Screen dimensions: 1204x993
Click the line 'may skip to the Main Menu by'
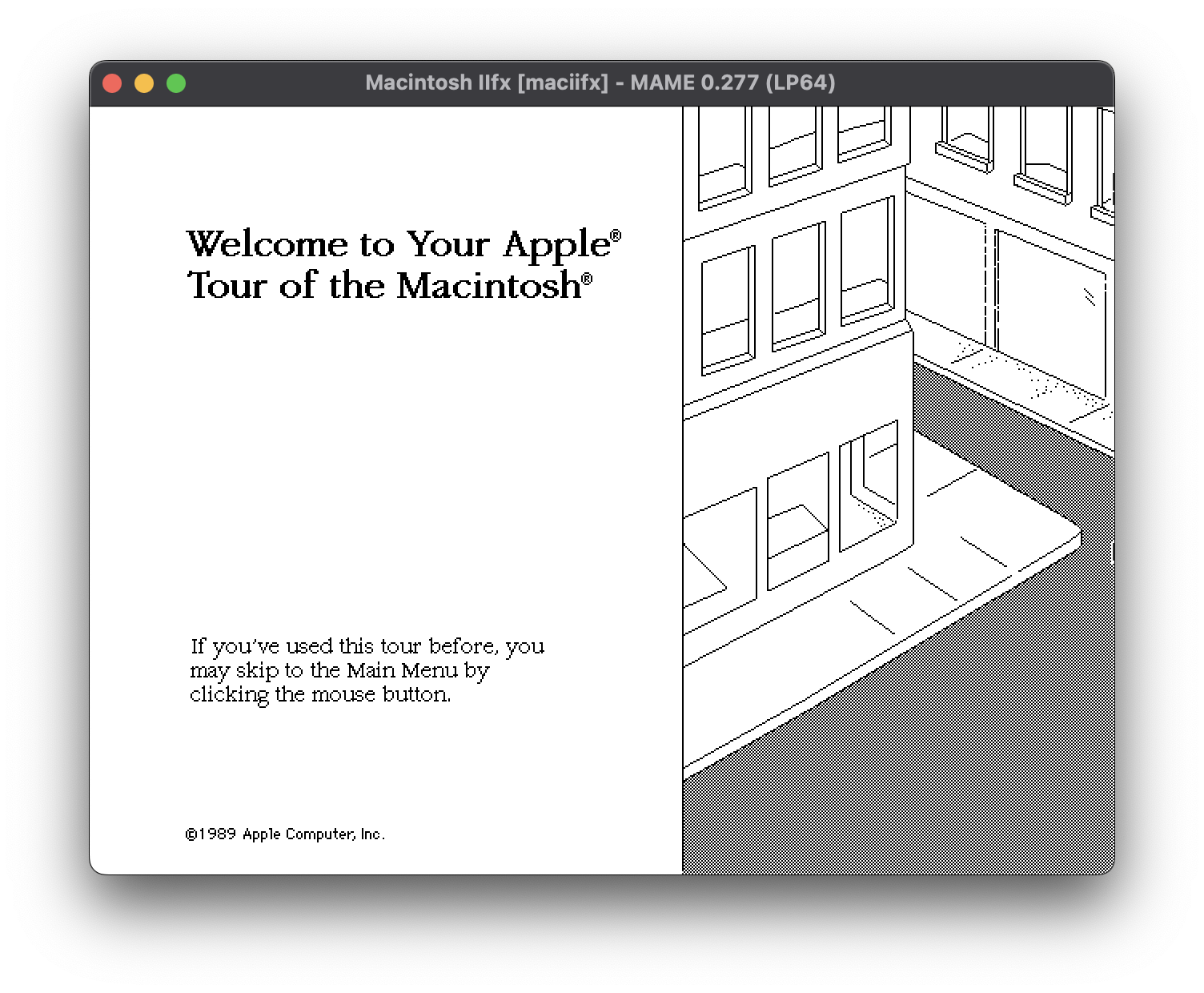tap(339, 670)
